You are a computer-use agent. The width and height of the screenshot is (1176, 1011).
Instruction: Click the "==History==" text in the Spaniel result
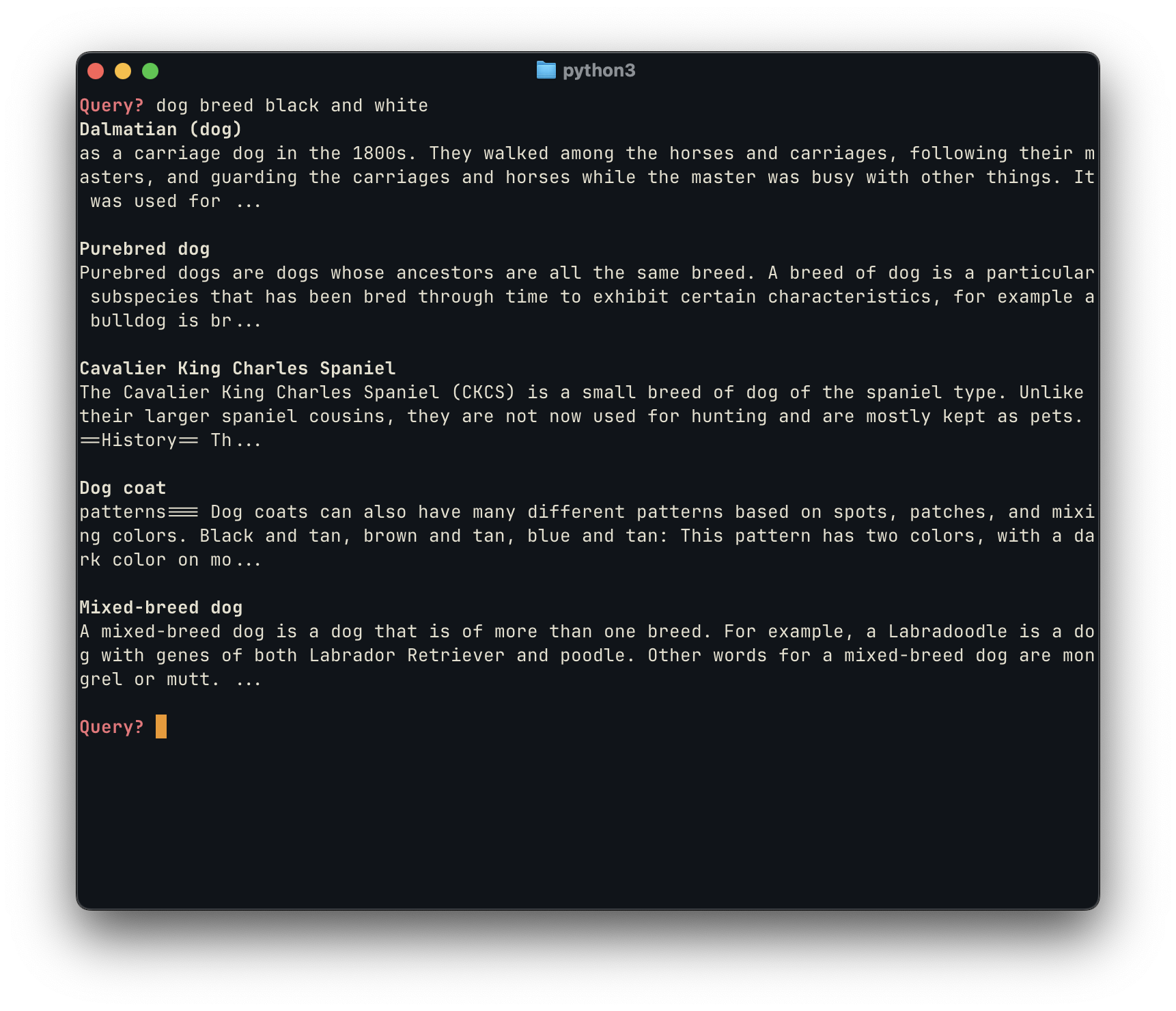click(139, 440)
